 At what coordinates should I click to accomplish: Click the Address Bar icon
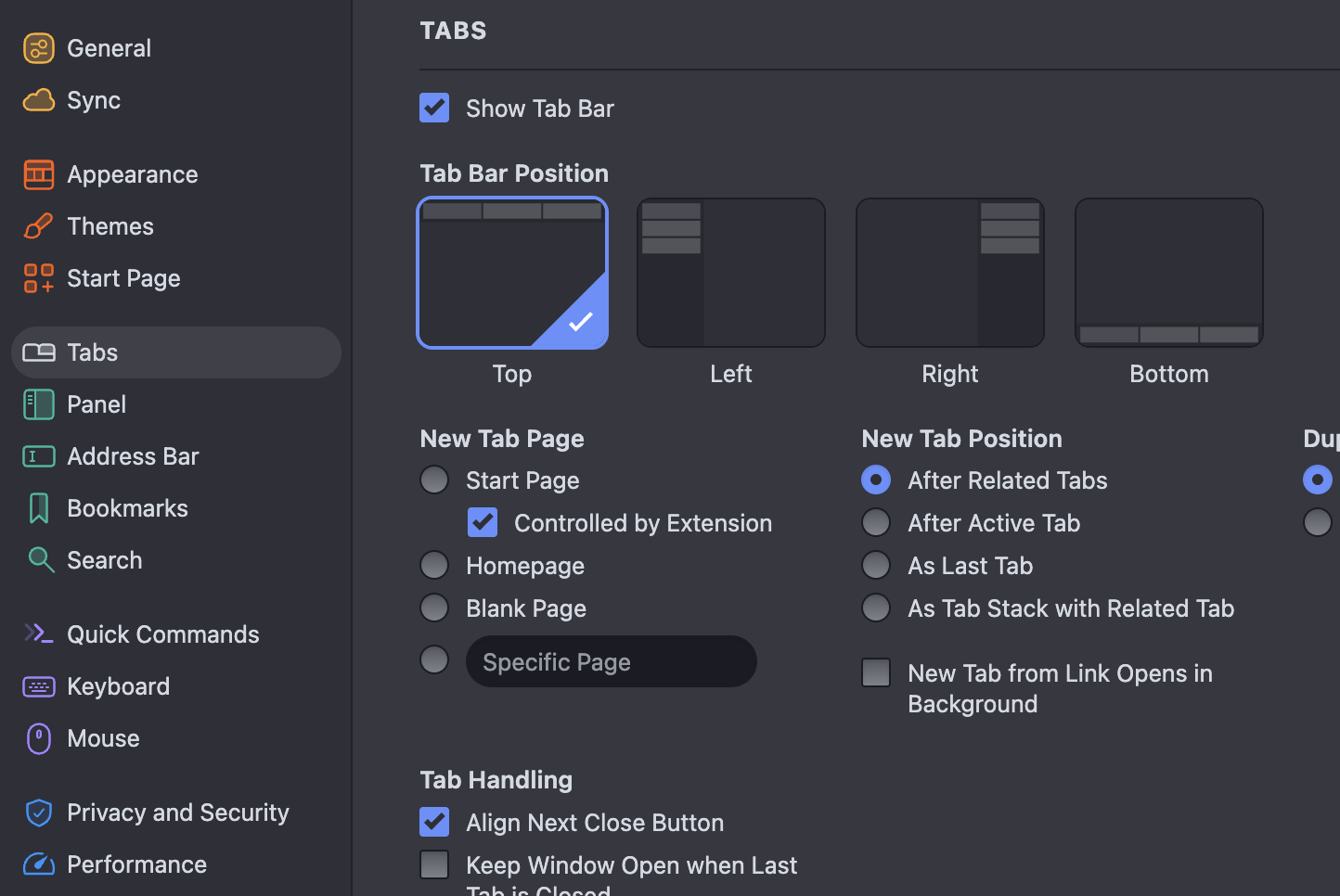coord(39,456)
